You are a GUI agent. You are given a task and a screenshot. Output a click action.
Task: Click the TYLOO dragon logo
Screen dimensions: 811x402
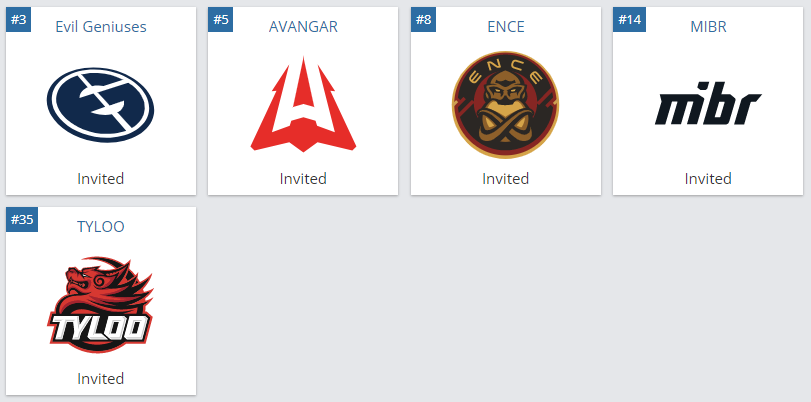(100, 305)
